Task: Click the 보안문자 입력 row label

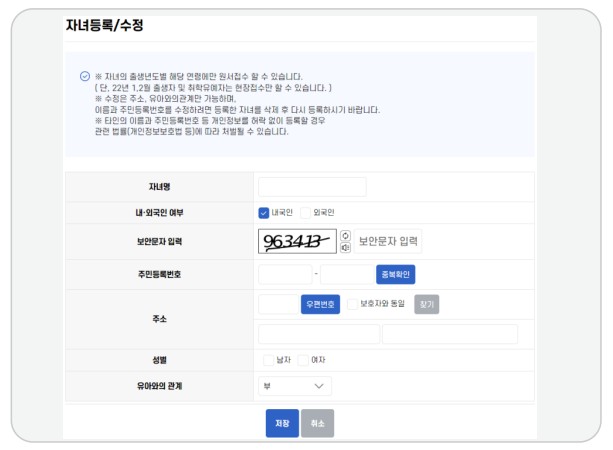Action: tap(160, 241)
